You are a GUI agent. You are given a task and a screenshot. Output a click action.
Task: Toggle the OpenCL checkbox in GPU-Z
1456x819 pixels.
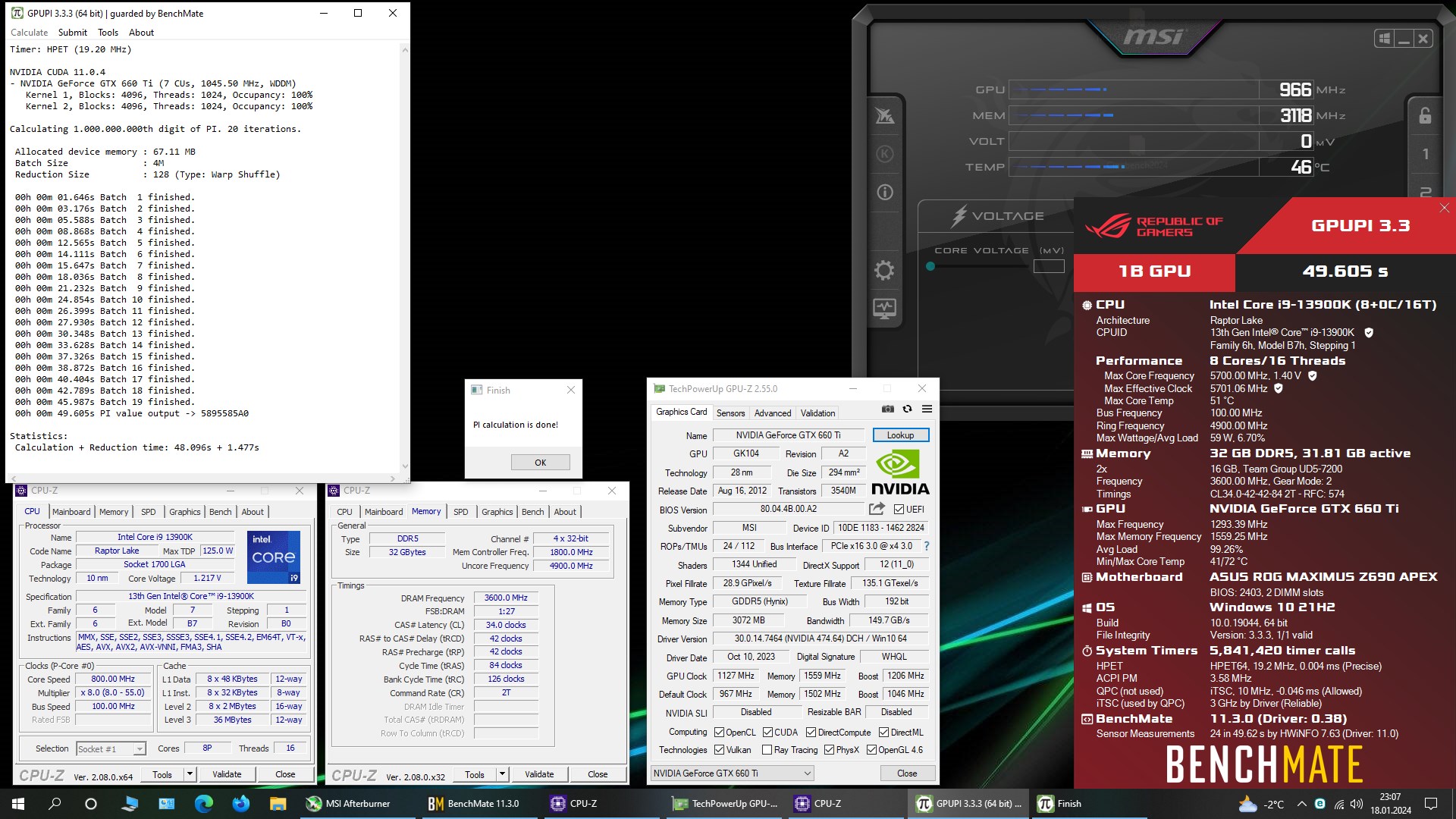point(719,733)
